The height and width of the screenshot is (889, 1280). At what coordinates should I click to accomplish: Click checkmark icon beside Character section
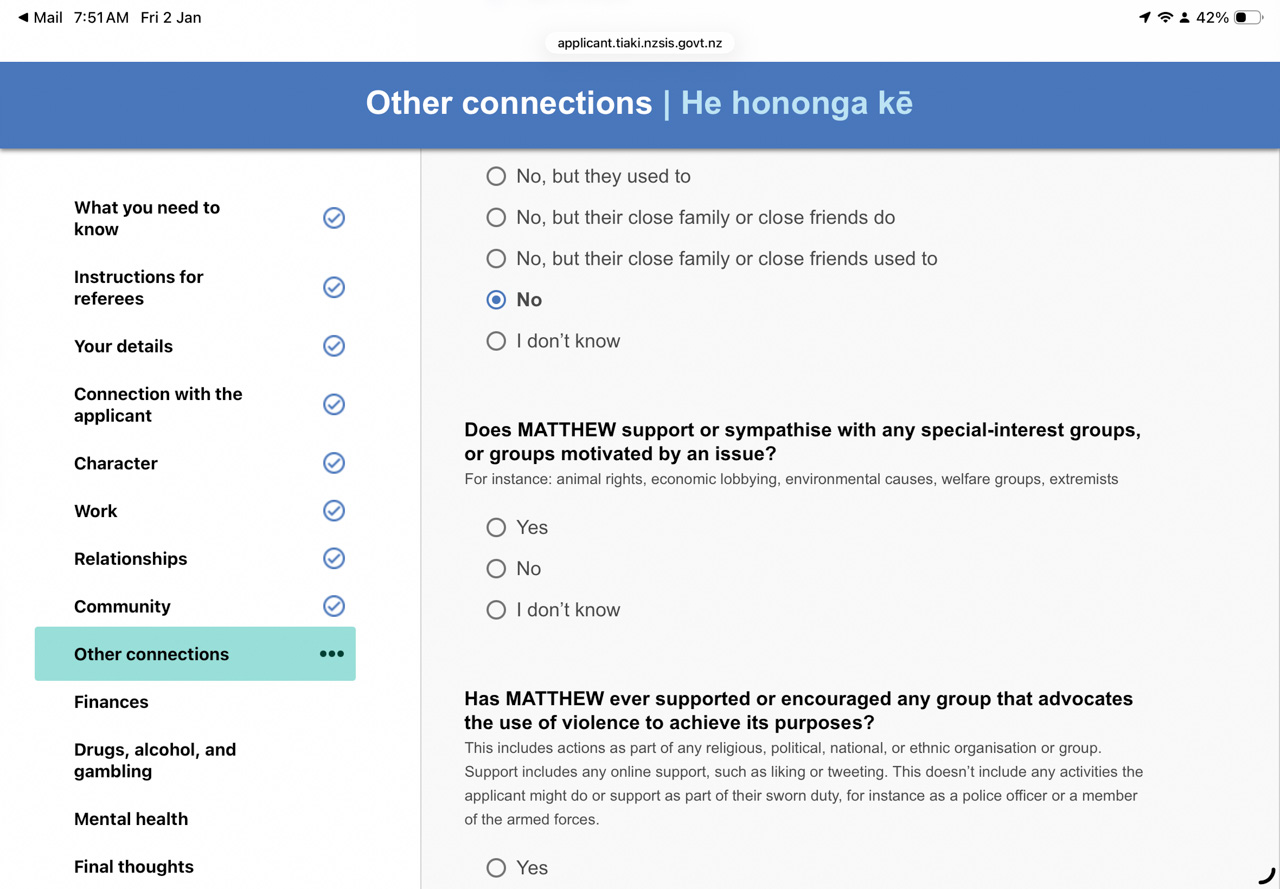(334, 463)
